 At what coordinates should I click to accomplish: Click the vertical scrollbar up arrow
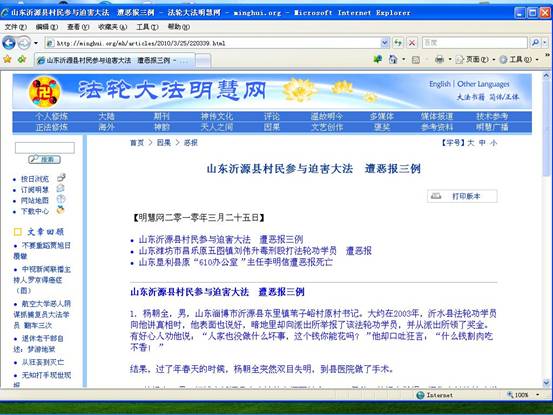546,75
